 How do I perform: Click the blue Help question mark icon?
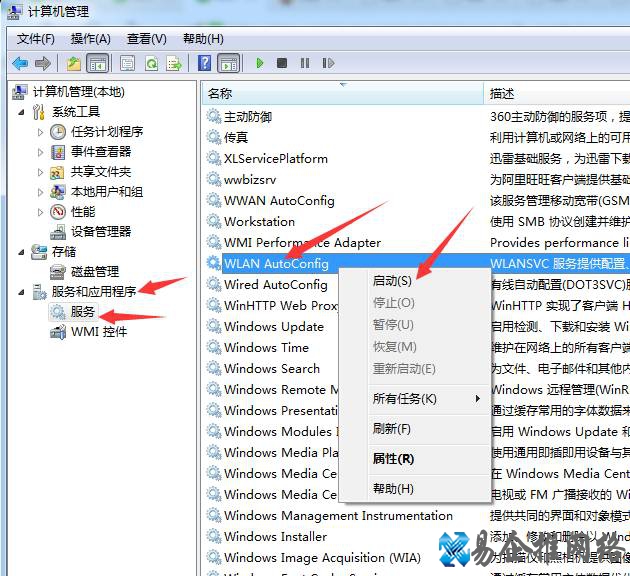coord(204,63)
